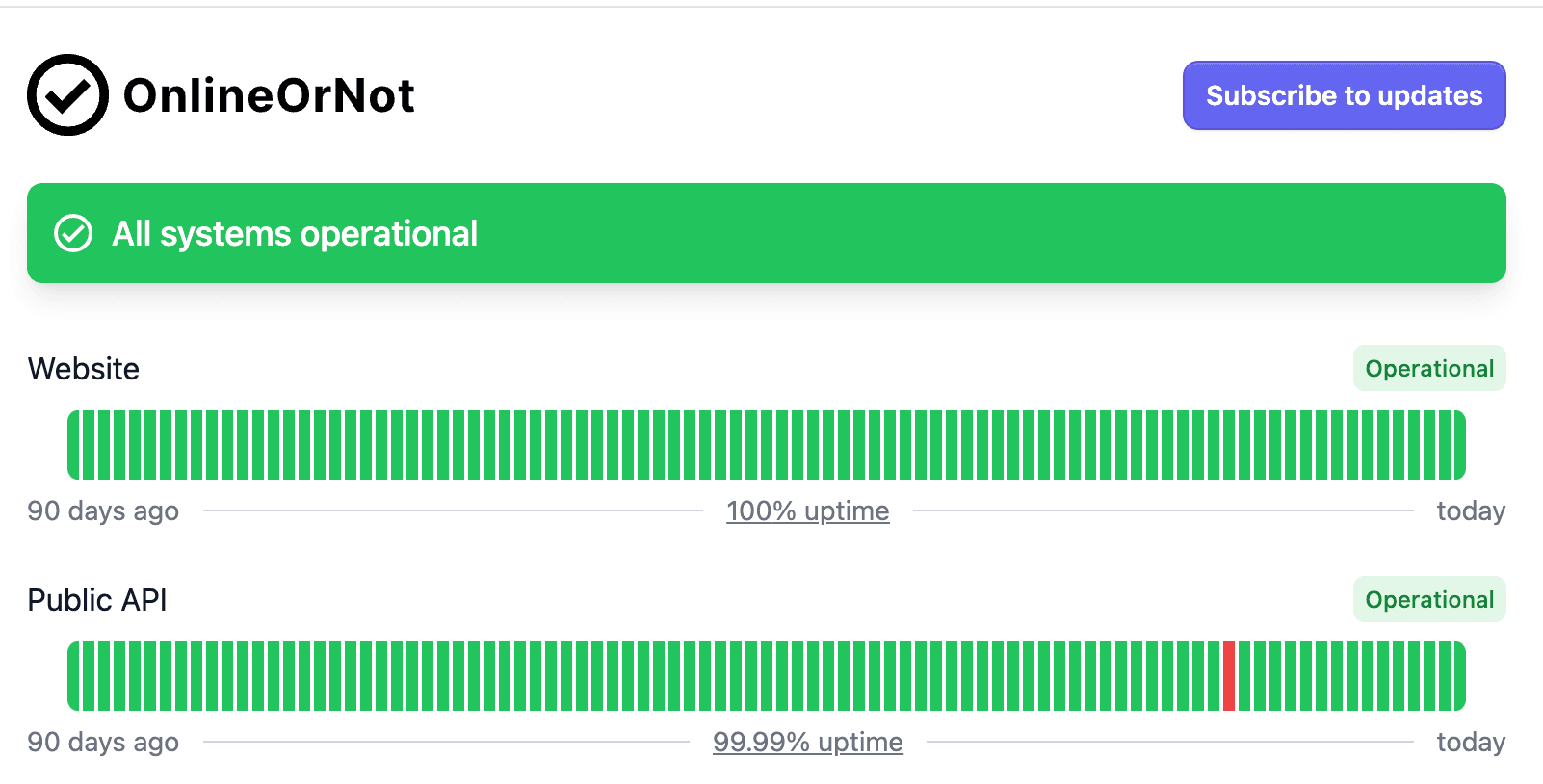Open the 99.99% uptime details for Public API
1543x784 pixels.
807,742
